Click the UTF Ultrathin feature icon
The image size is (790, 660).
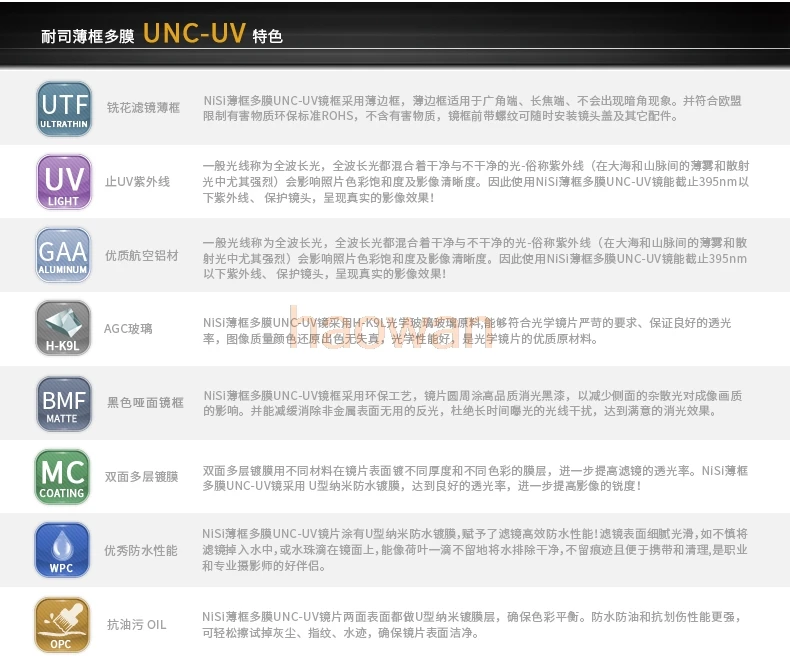[x=64, y=108]
